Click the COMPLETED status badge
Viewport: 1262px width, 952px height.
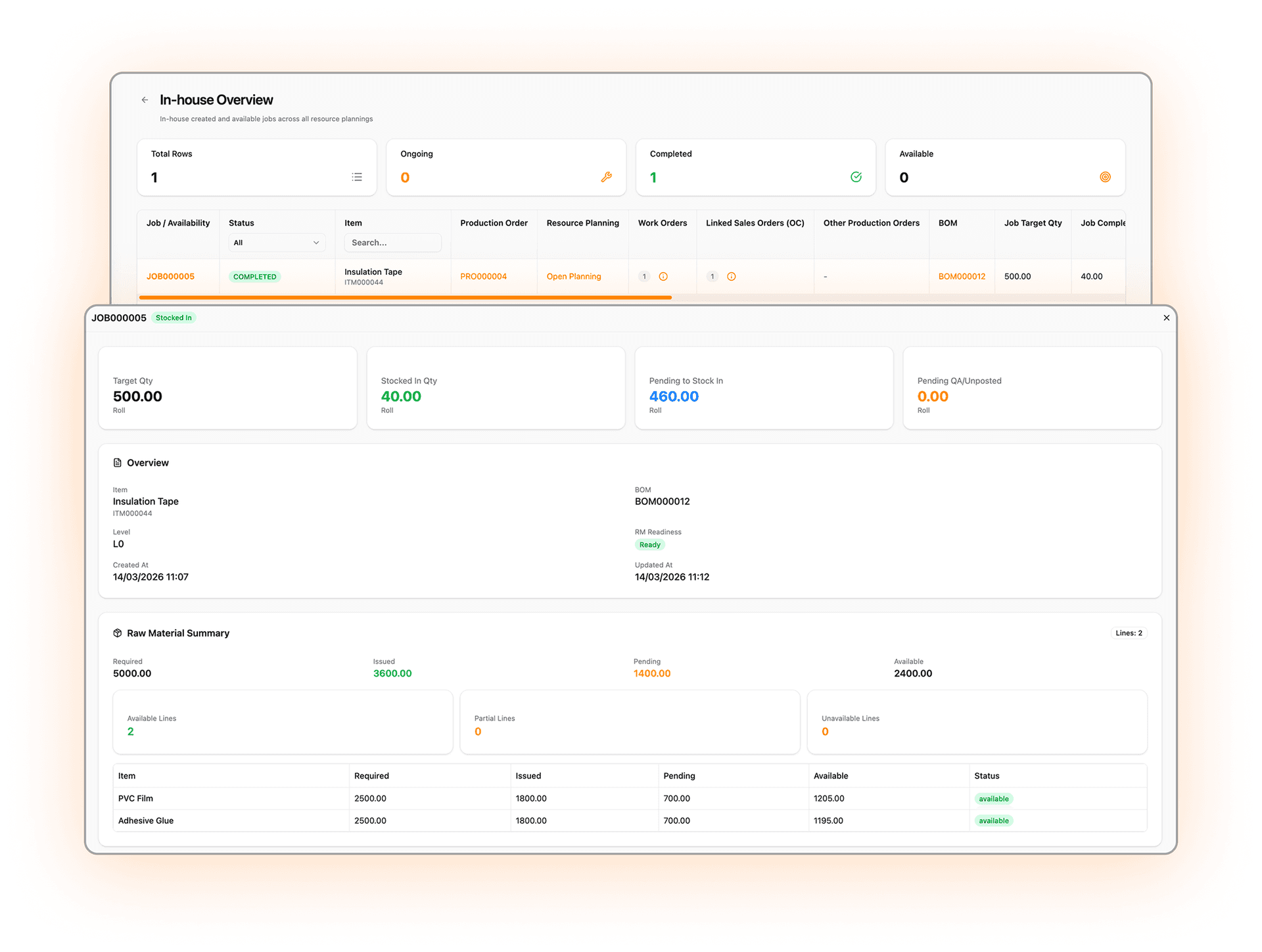coord(254,277)
